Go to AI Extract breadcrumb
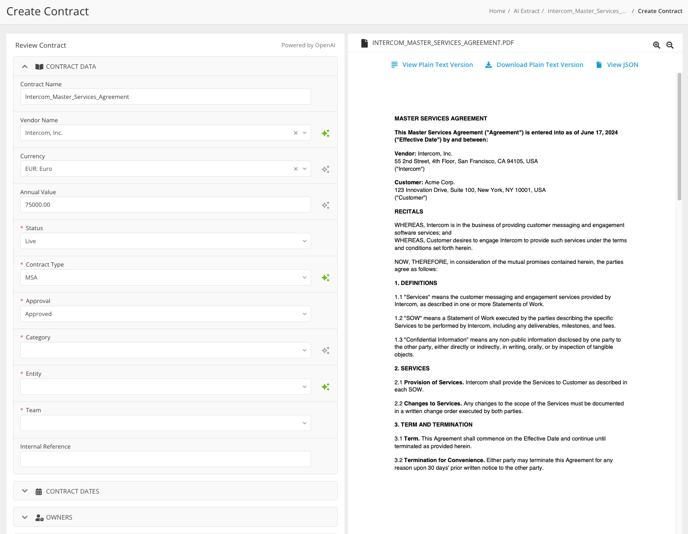The width and height of the screenshot is (688, 534). pyautogui.click(x=526, y=11)
